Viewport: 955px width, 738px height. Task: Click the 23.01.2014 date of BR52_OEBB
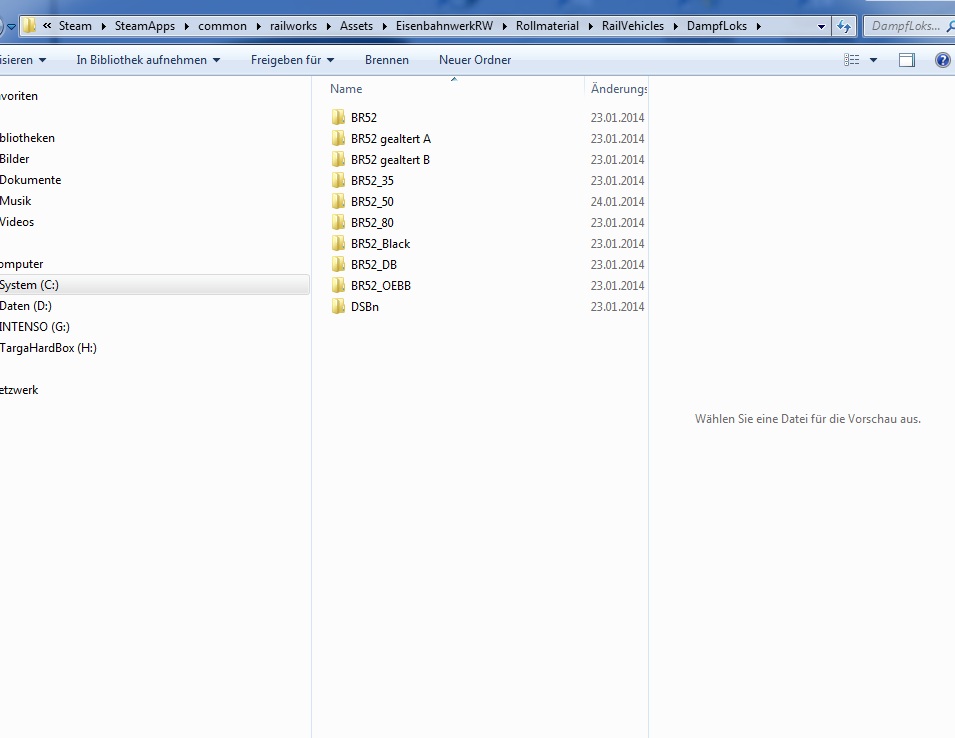tap(617, 286)
